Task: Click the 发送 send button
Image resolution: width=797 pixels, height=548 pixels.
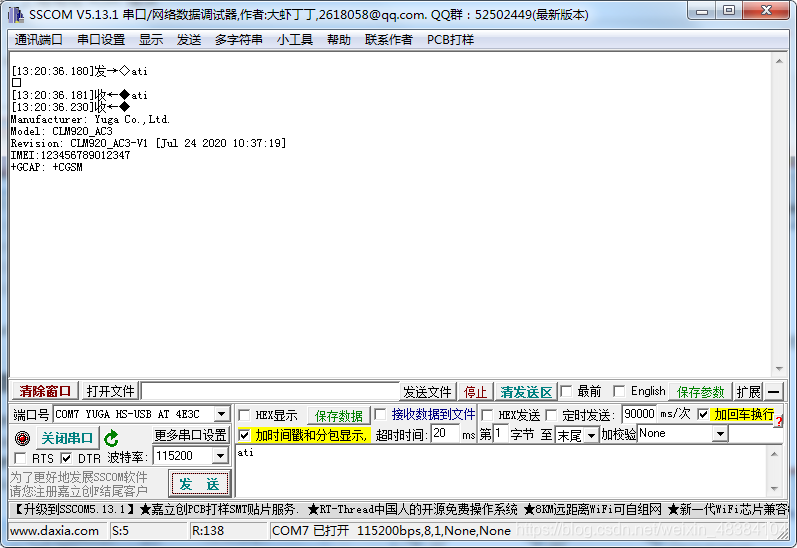Action: click(x=199, y=483)
